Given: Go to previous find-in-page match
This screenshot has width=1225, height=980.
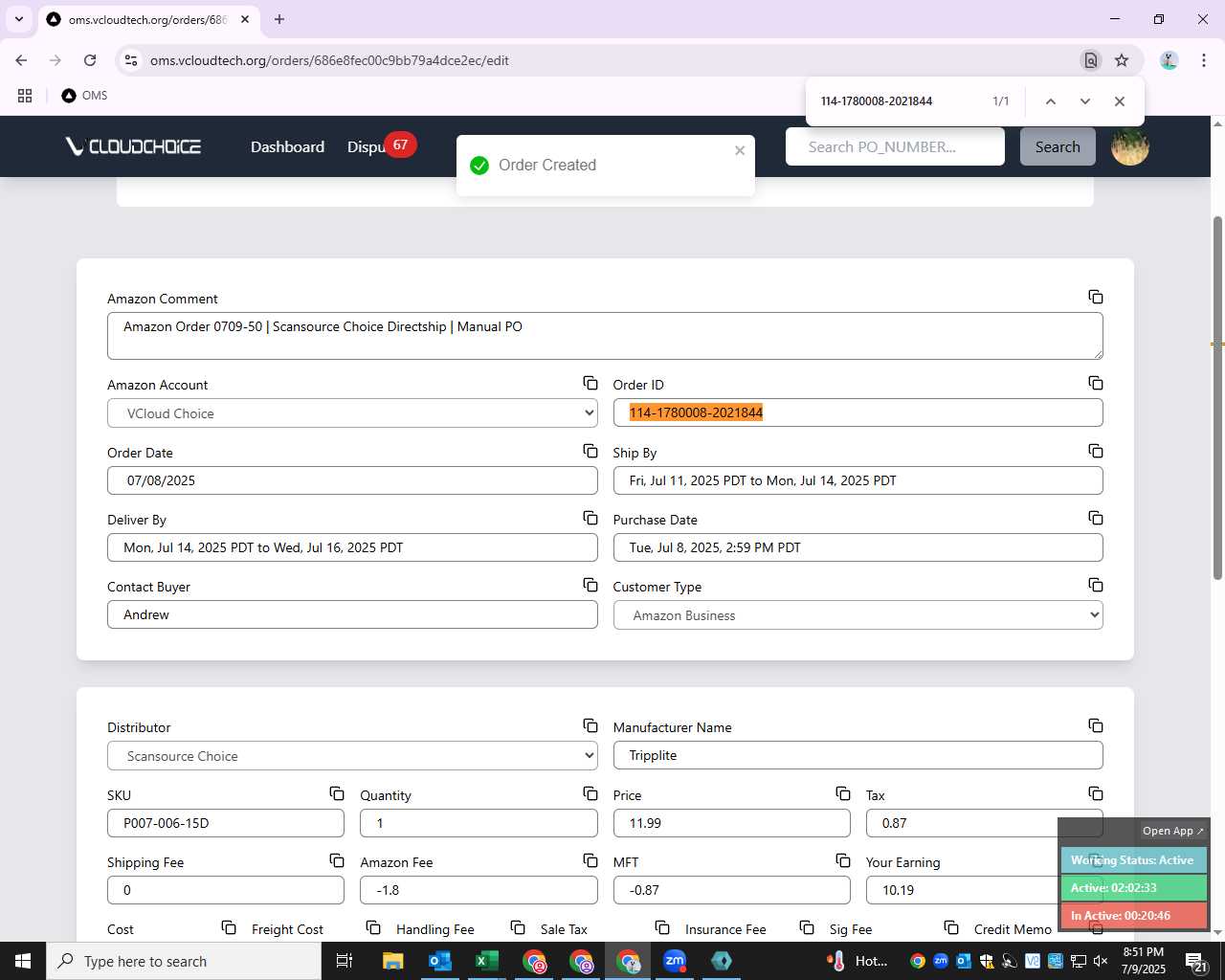Looking at the screenshot, I should pos(1050,101).
